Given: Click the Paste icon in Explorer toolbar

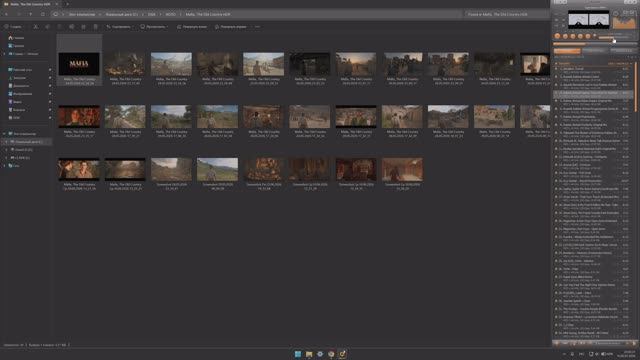Looking at the screenshot, I should (60, 27).
